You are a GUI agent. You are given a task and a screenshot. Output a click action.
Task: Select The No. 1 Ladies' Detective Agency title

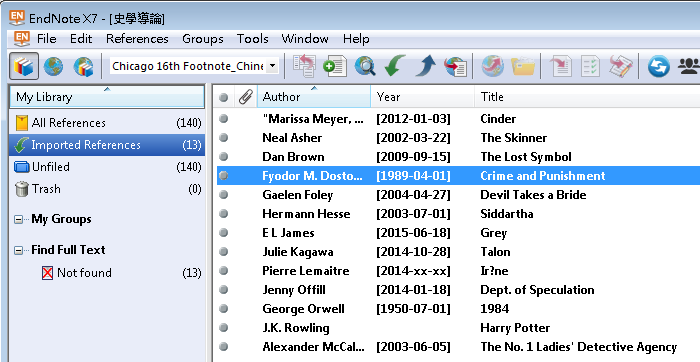coord(579,347)
